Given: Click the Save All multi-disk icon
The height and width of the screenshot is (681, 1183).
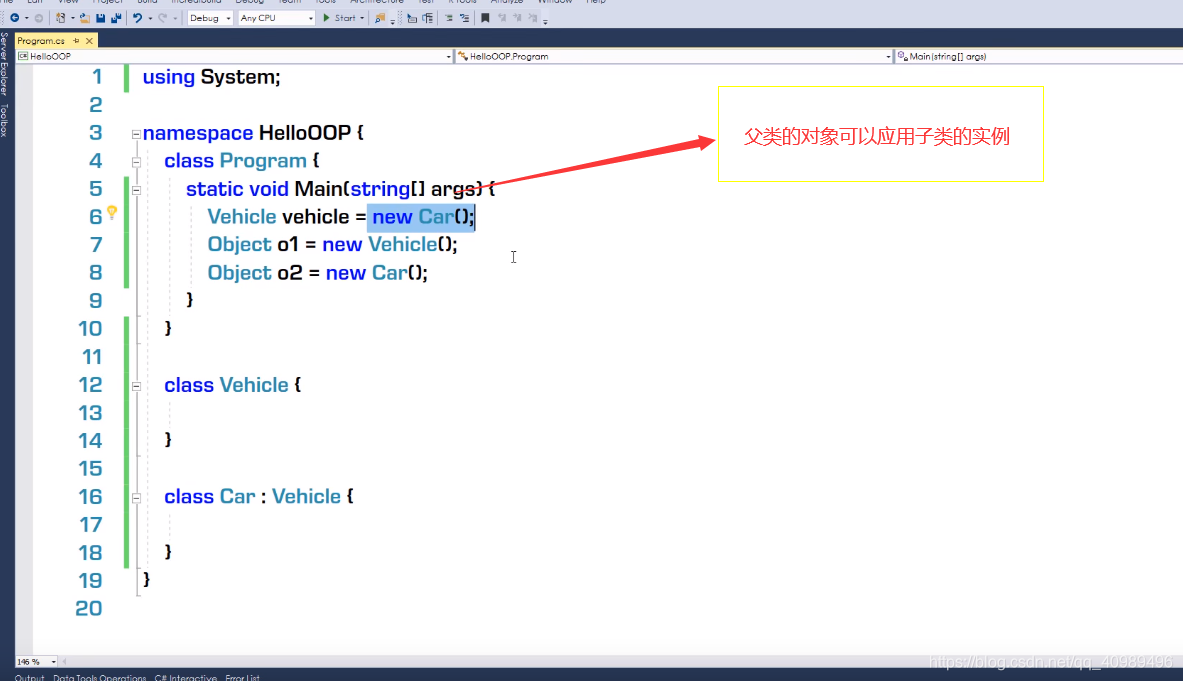Looking at the screenshot, I should (116, 18).
